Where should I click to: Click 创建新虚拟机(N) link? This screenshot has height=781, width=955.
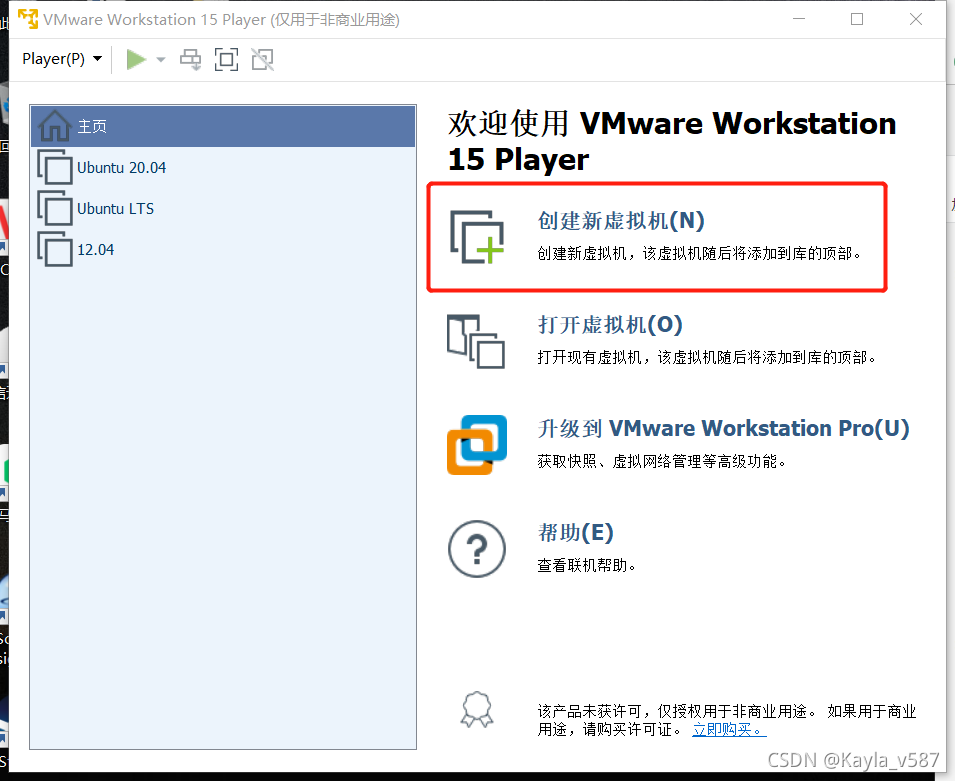pyautogui.click(x=621, y=221)
